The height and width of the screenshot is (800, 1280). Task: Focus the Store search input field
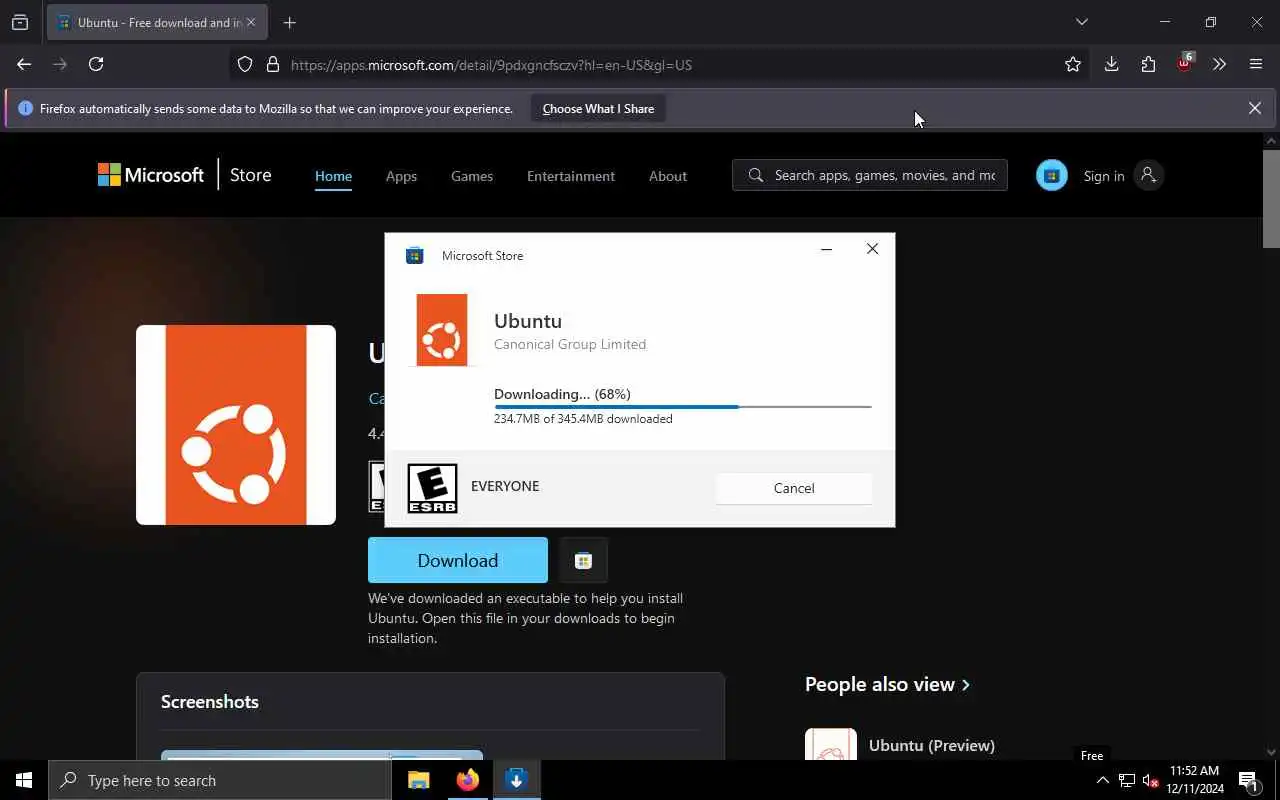pos(870,175)
